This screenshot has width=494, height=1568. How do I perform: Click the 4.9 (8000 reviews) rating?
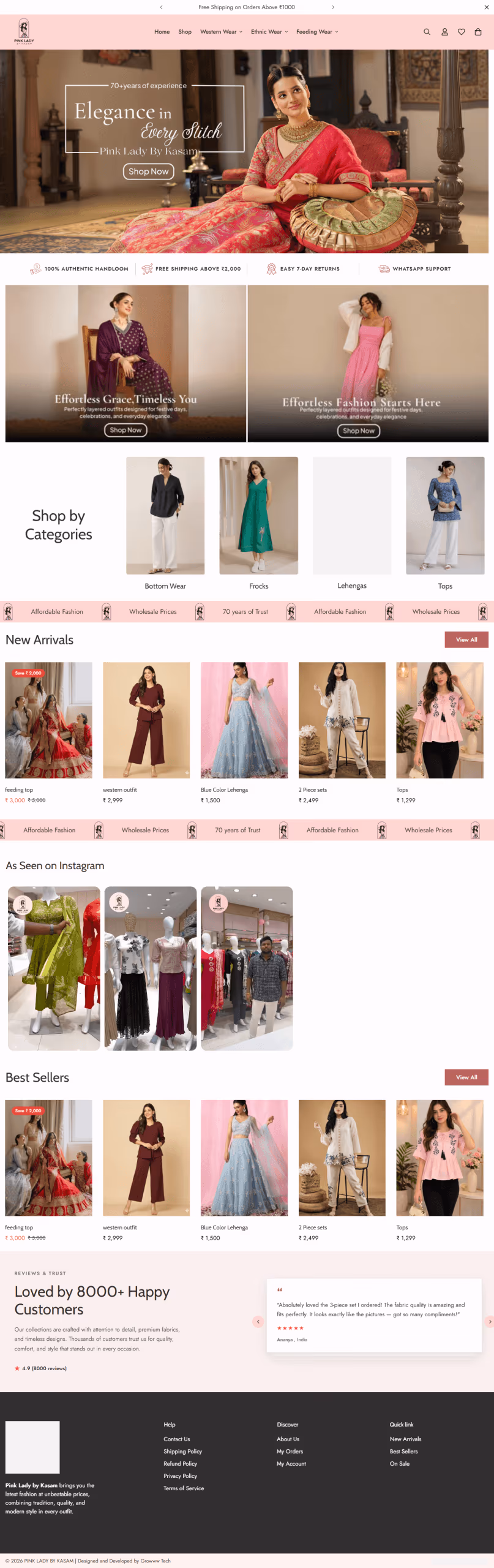point(40,1368)
